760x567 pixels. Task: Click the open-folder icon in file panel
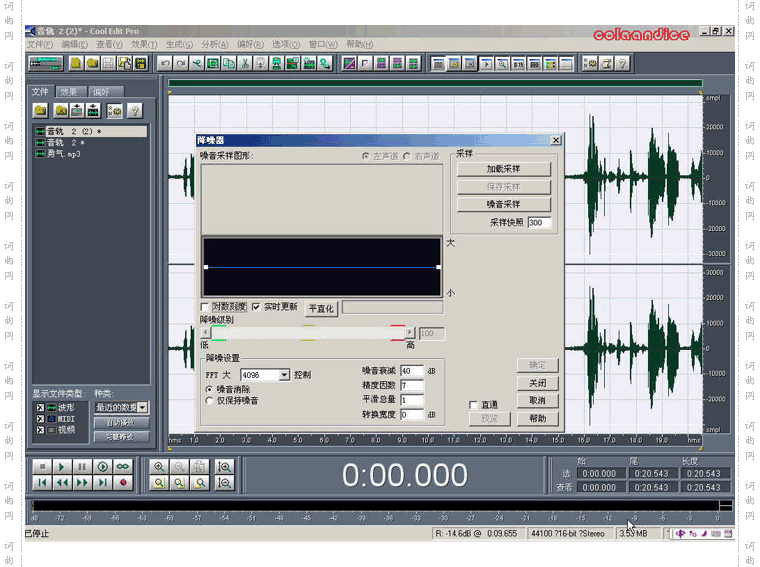pyautogui.click(x=41, y=111)
